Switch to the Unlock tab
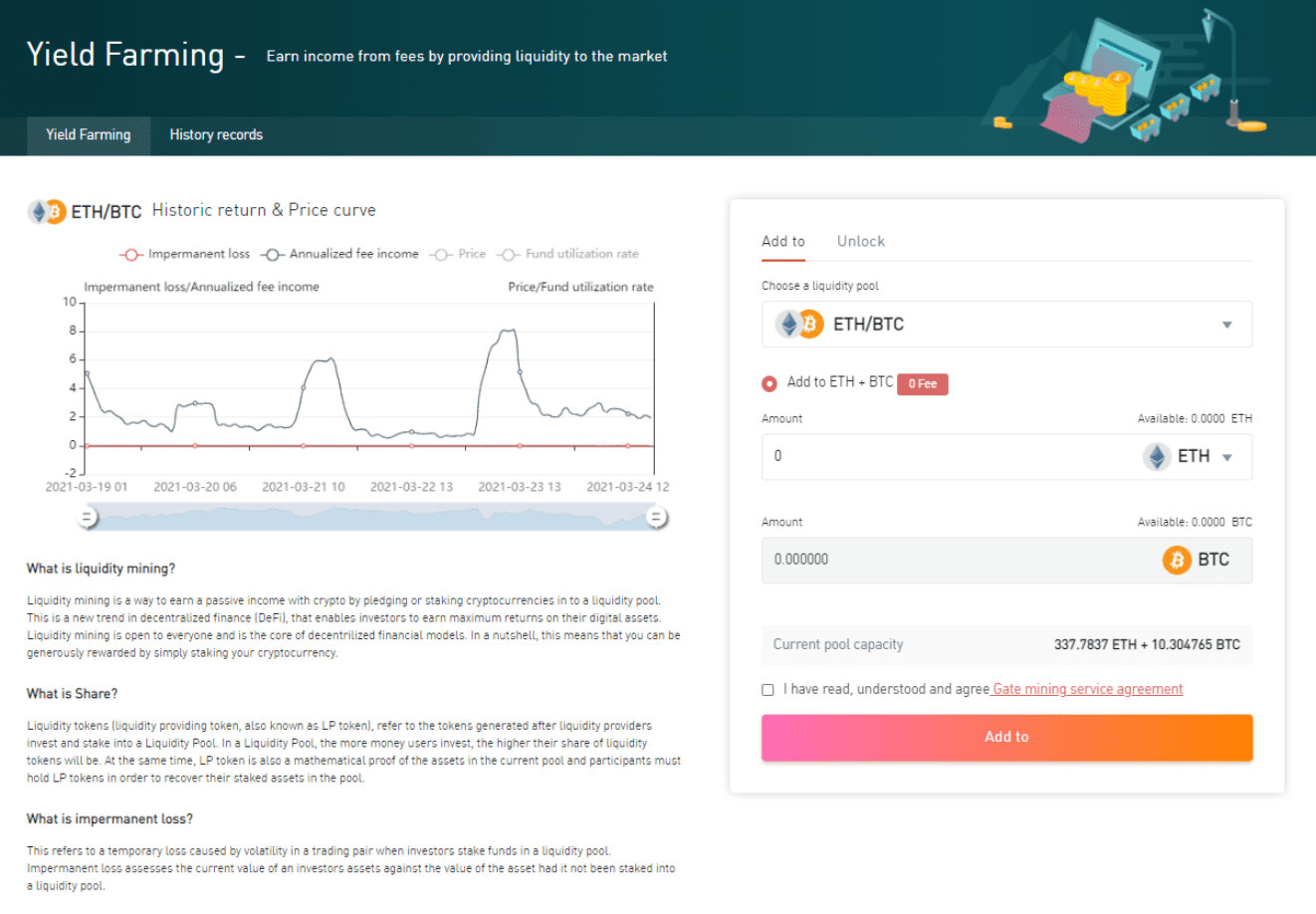 coord(861,241)
